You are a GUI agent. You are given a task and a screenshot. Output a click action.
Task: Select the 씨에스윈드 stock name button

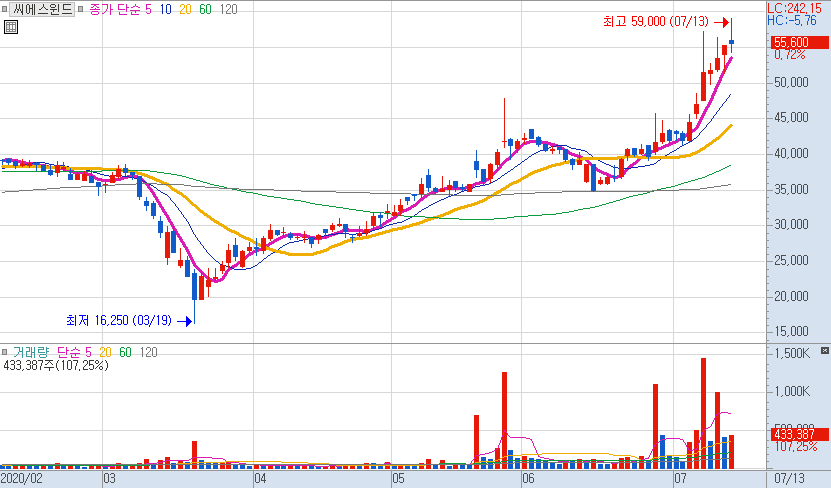click(42, 9)
